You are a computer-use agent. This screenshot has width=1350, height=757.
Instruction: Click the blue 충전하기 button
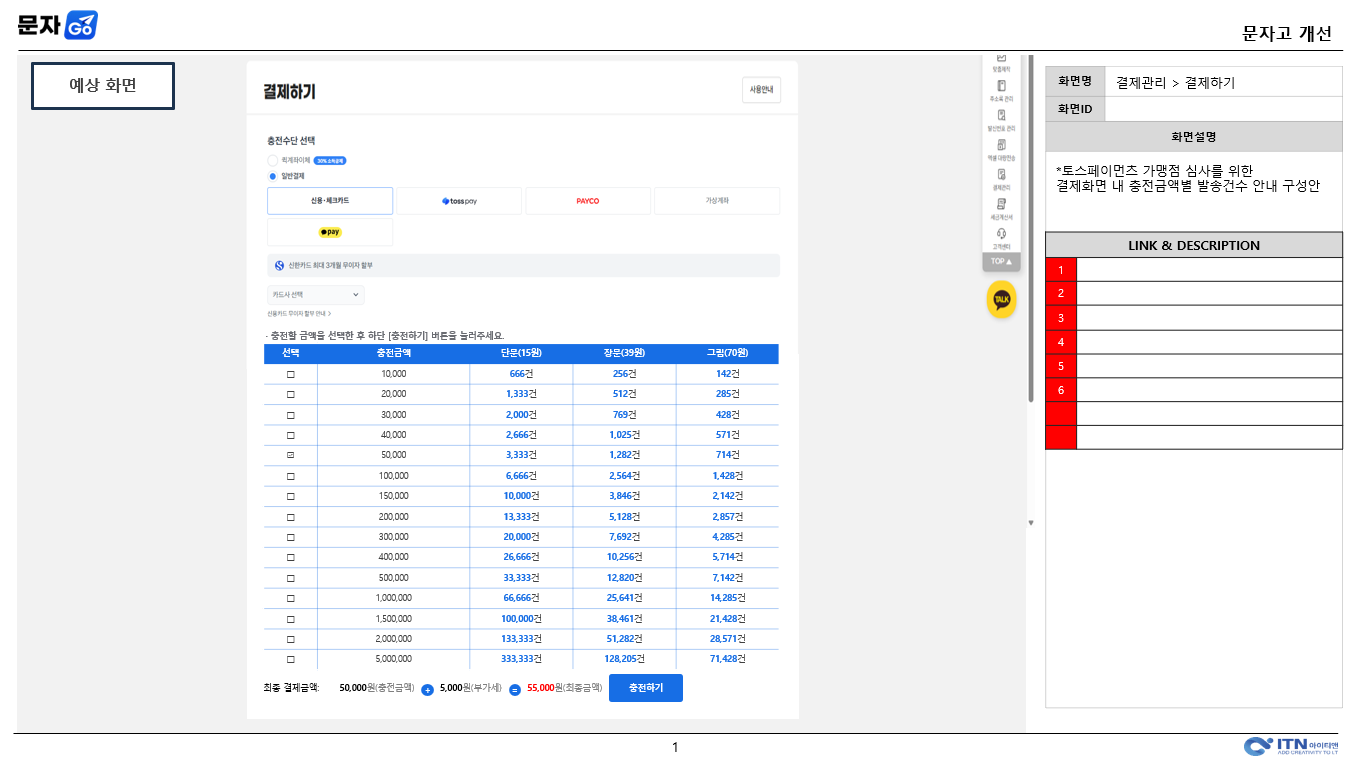coord(645,688)
